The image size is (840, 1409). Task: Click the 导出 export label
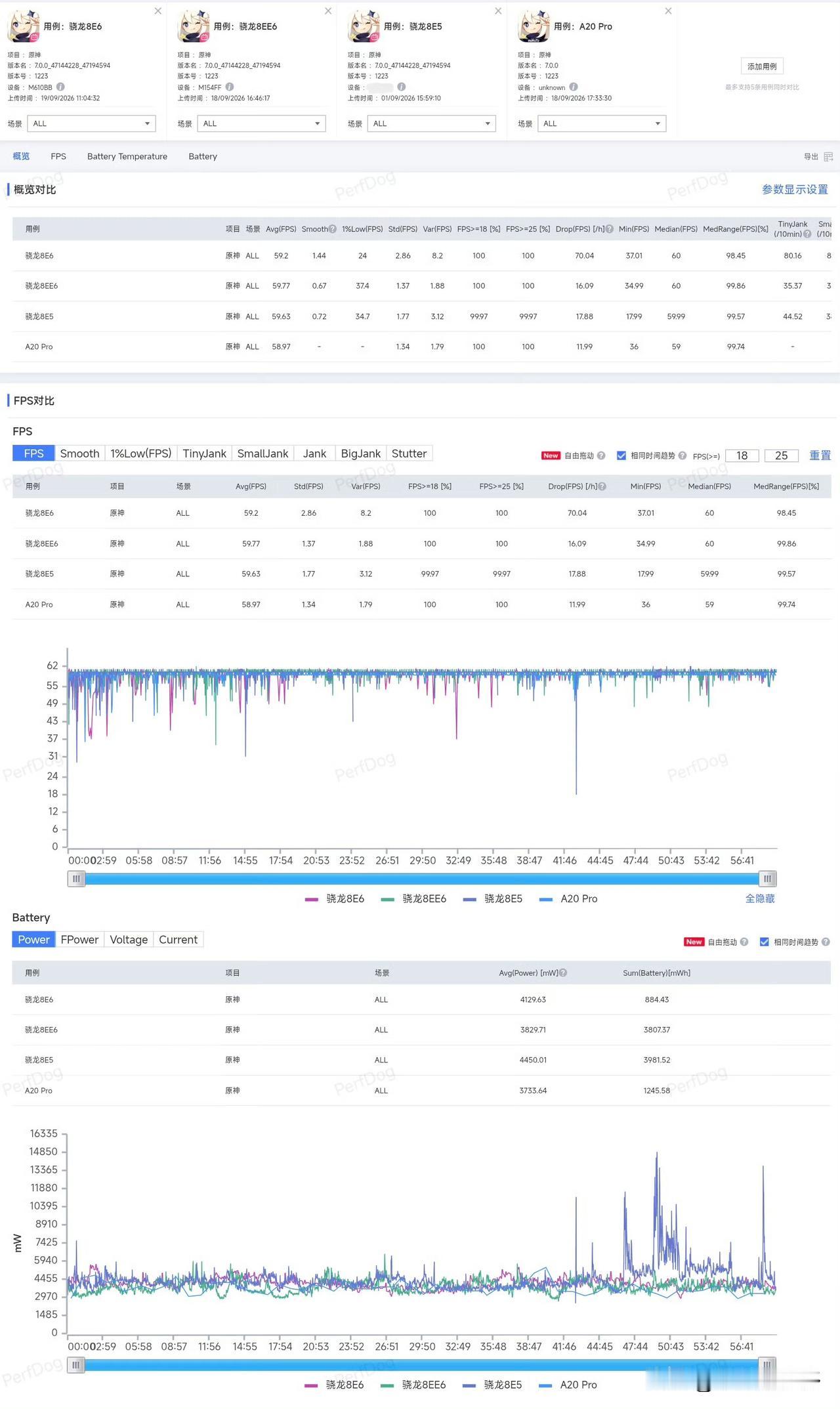tap(811, 157)
